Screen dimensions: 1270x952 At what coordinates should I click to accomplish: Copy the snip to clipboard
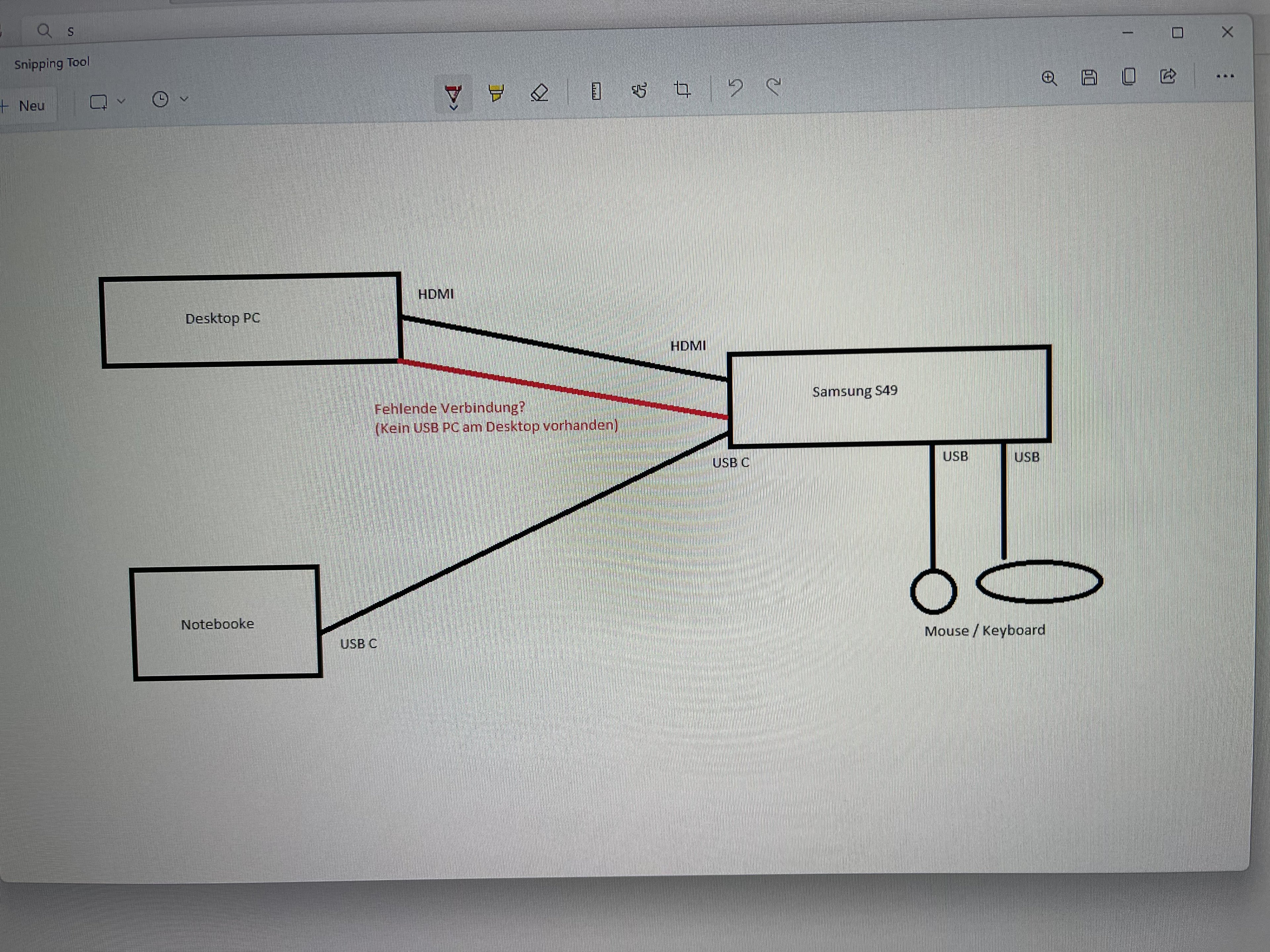click(1128, 77)
